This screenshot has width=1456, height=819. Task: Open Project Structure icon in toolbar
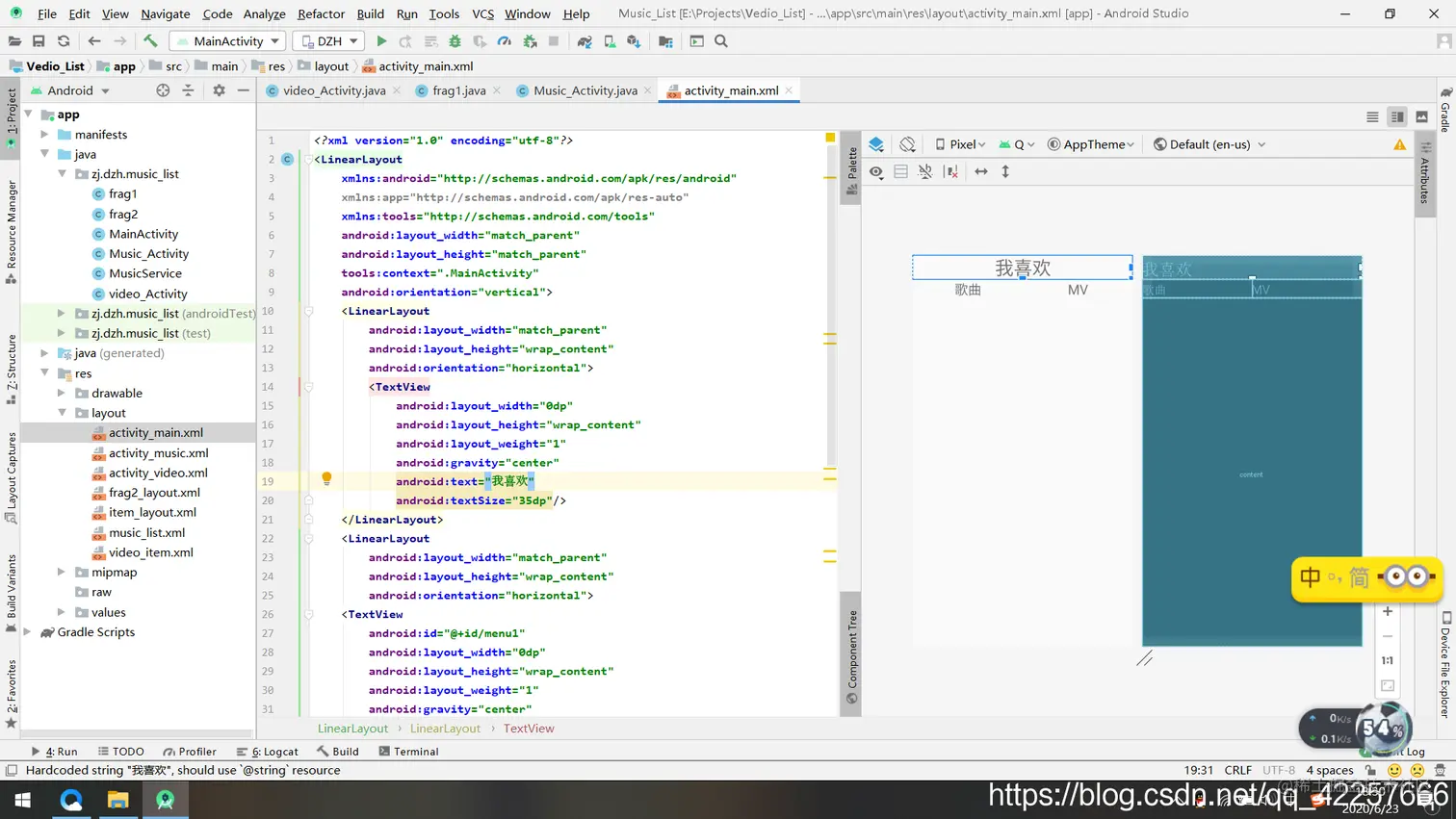[665, 41]
